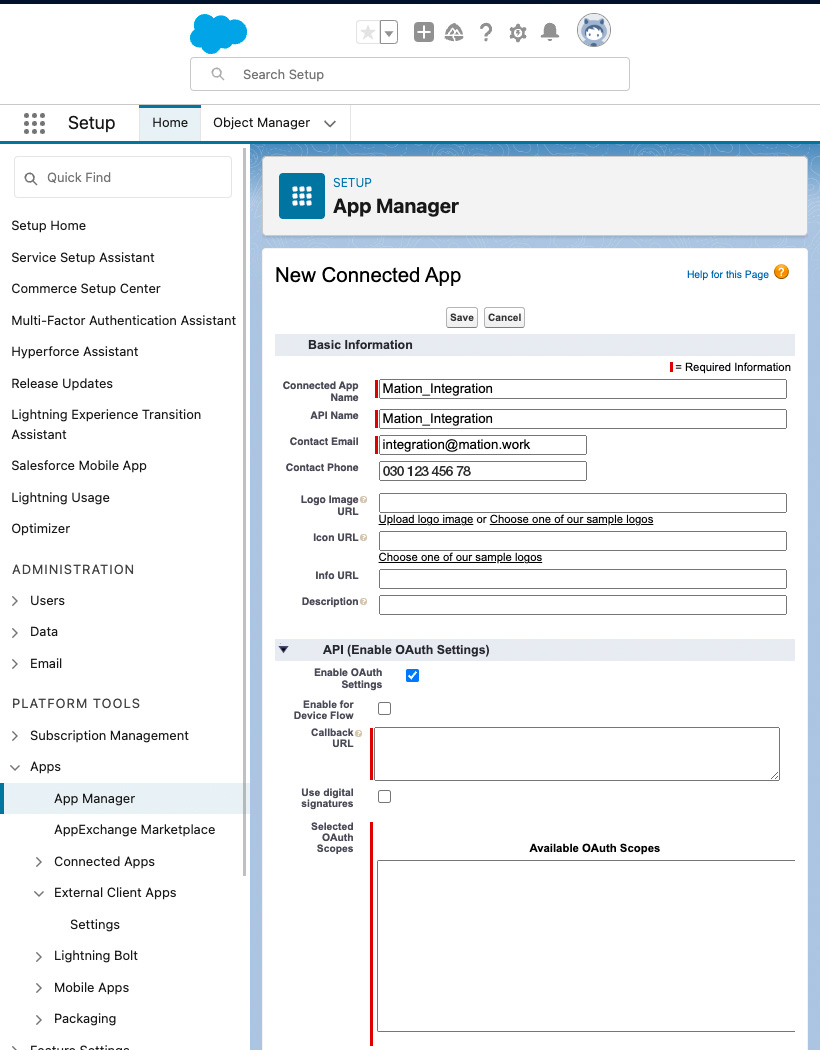Collapse the API (Enable OAuth Settings) section
This screenshot has height=1050, width=820.
(284, 650)
